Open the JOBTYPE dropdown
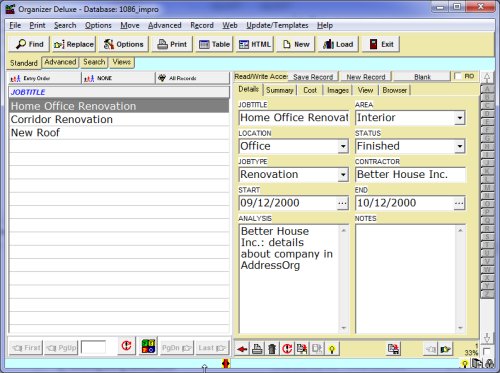The width and height of the screenshot is (500, 373). (343, 175)
